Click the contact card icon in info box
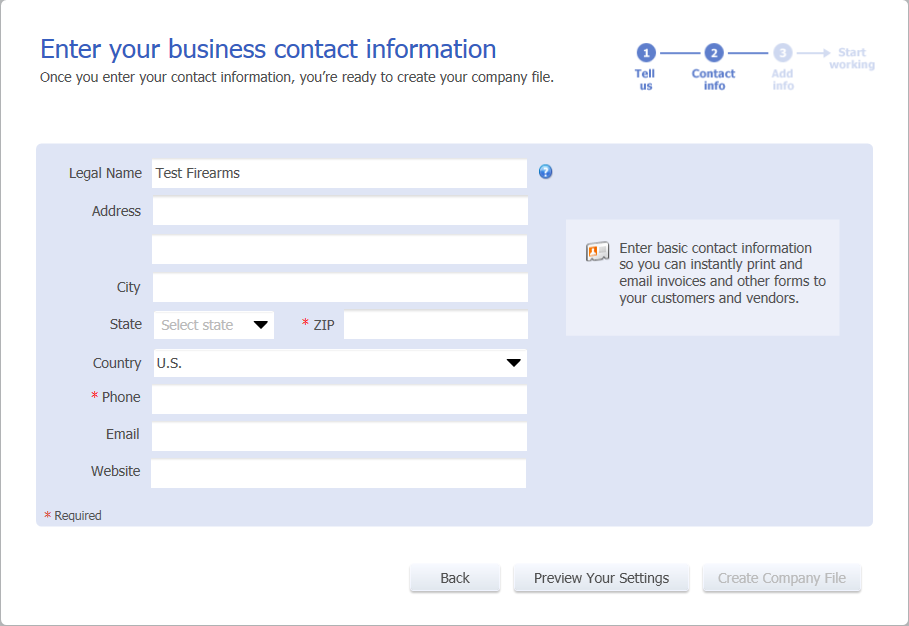Screen dimensions: 909x626 click(x=597, y=252)
